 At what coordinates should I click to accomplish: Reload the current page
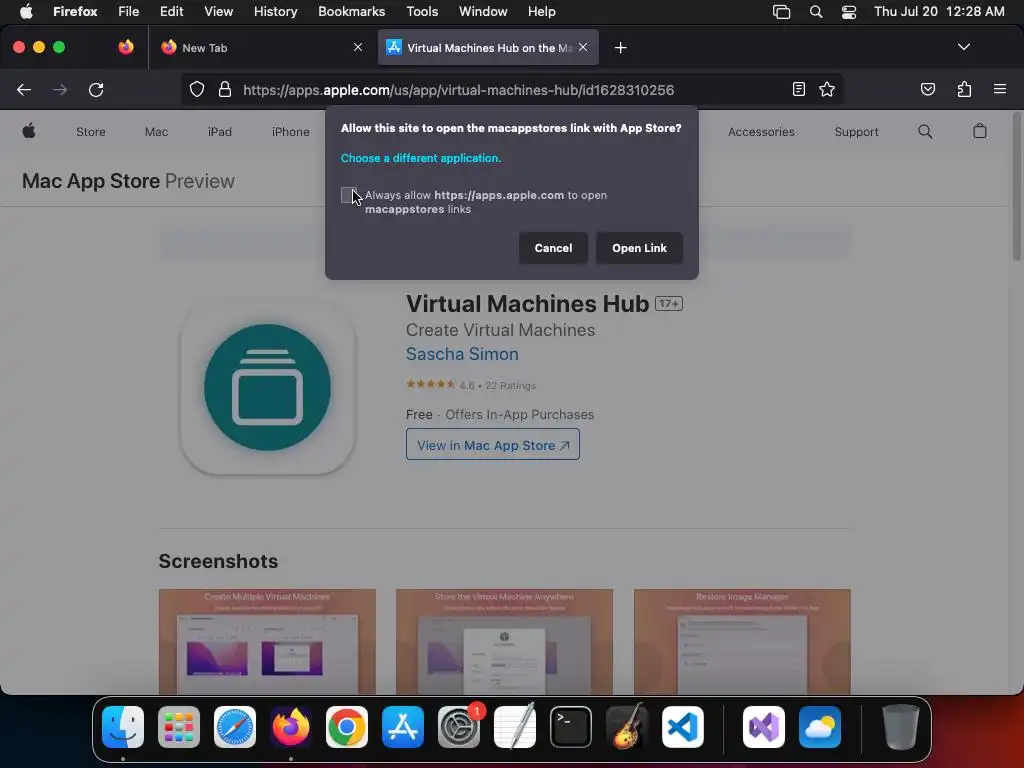[96, 89]
